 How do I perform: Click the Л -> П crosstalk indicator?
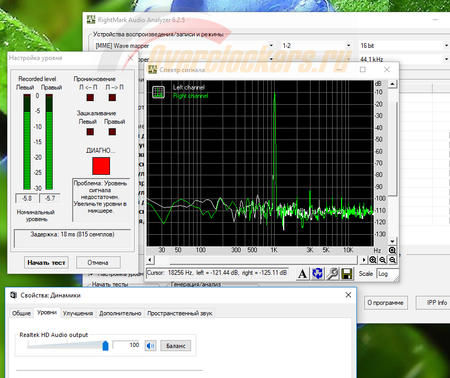pos(112,97)
